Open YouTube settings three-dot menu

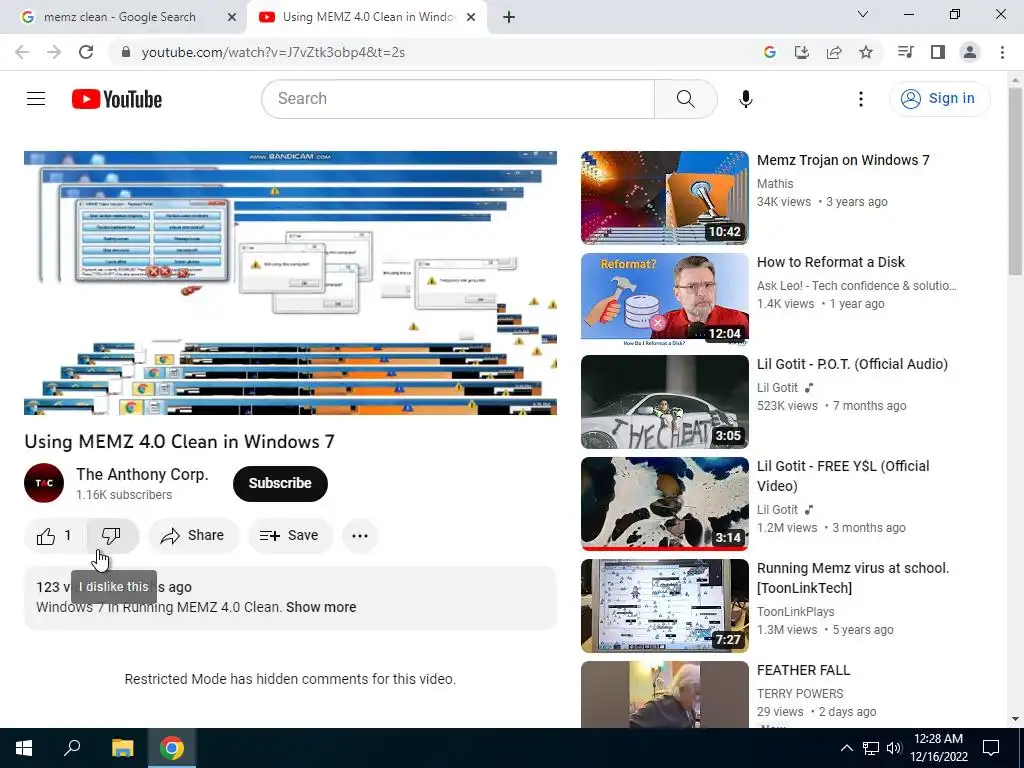click(861, 99)
